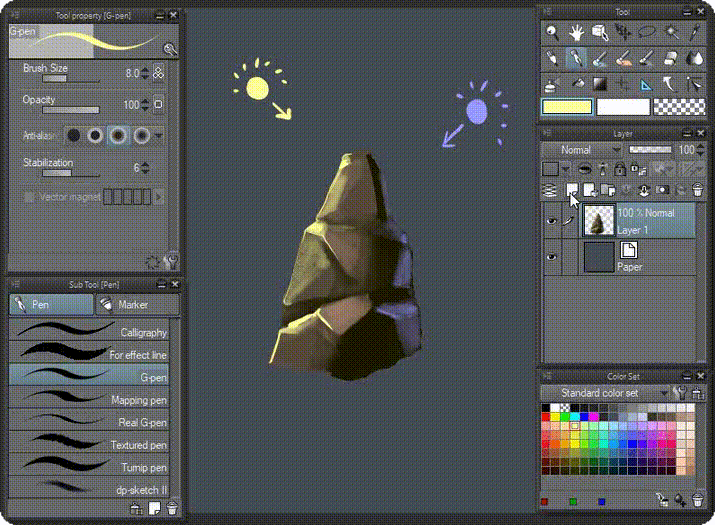Click copy sub tool icon in Sub Tool panel
715x525 pixels.
point(154,508)
